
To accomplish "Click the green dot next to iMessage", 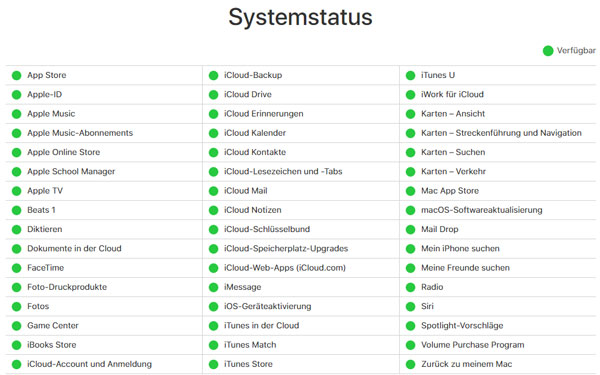I will pyautogui.click(x=214, y=287).
